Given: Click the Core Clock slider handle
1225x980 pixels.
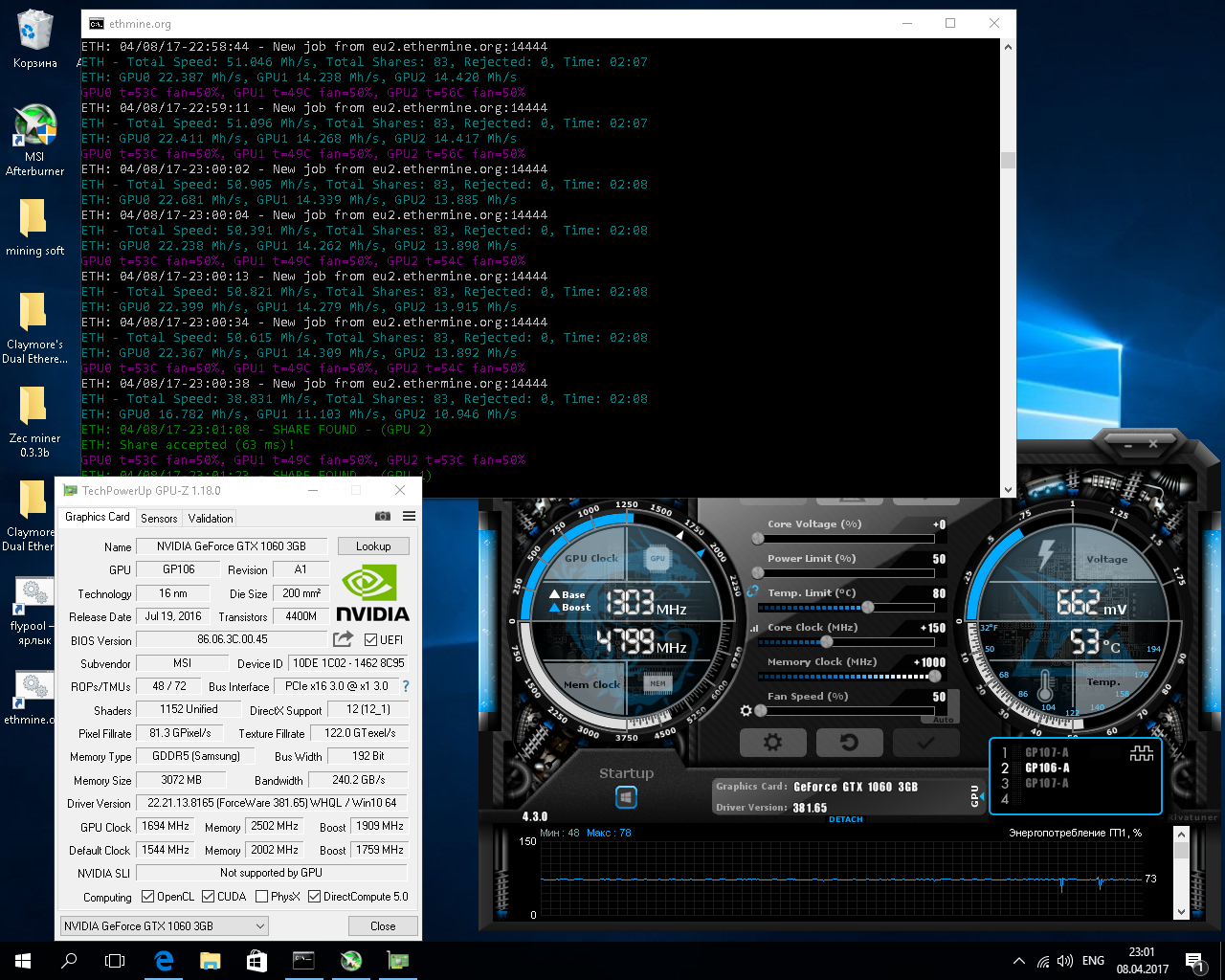Looking at the screenshot, I should click(x=827, y=642).
